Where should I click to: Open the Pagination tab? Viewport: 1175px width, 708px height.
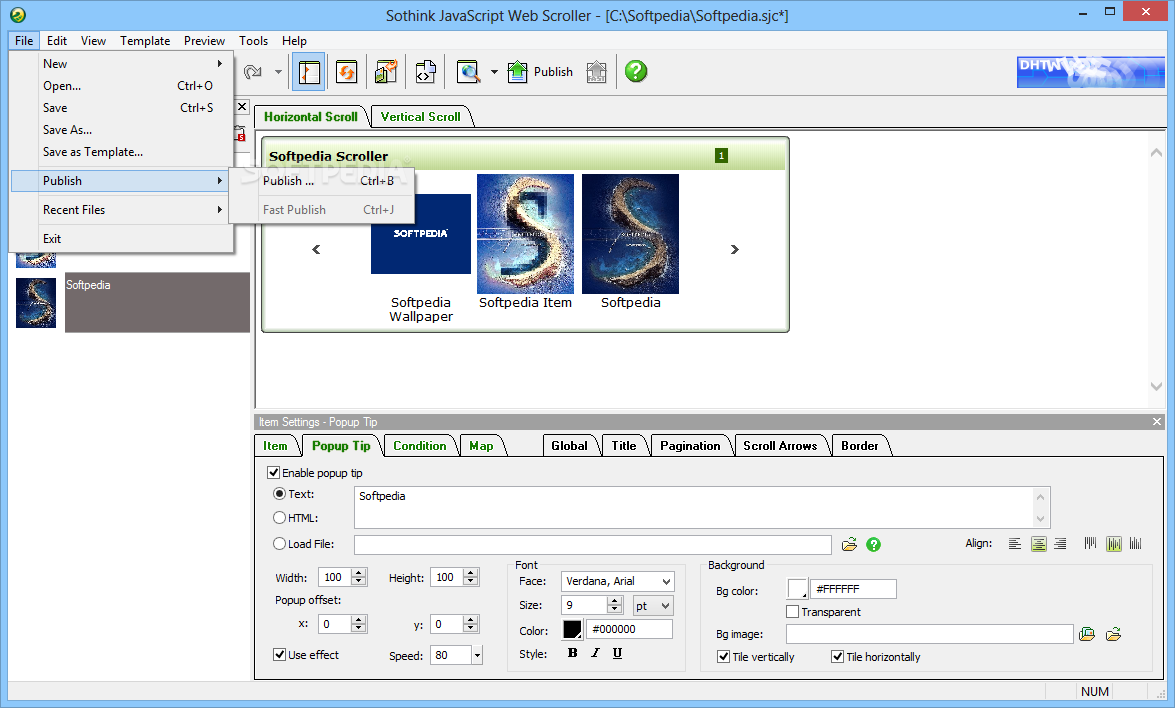(x=690, y=446)
